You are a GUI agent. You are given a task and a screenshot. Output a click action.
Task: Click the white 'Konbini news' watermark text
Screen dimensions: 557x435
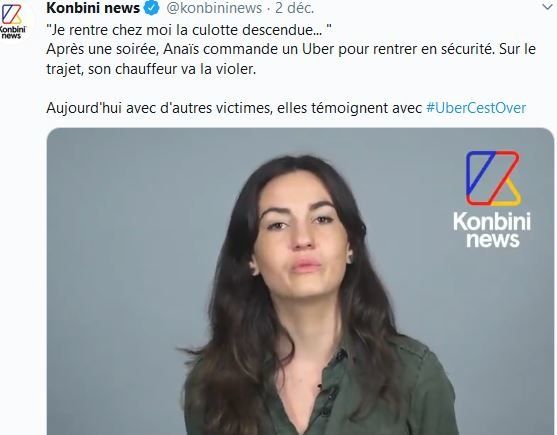point(492,230)
